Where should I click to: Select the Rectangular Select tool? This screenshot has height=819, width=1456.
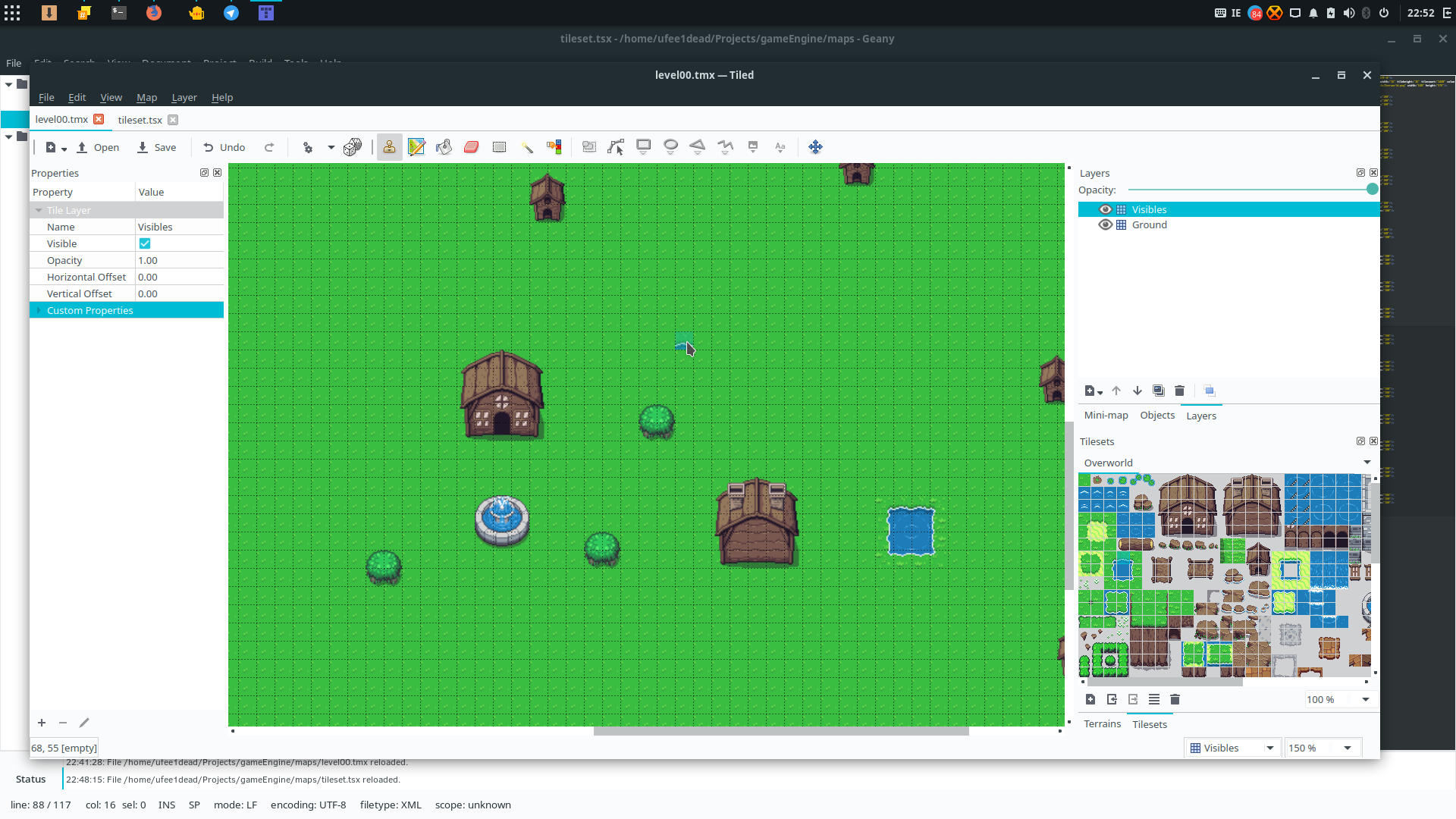(x=499, y=147)
